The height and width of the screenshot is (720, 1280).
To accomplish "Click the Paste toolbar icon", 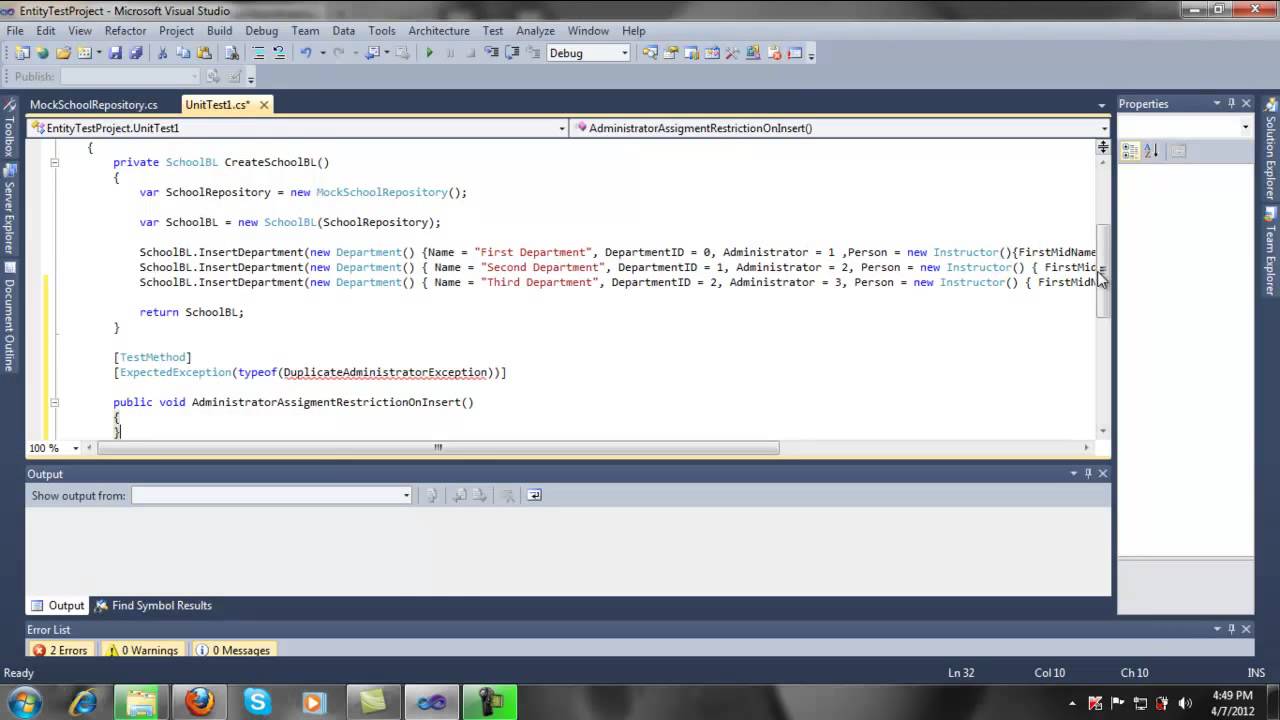I will [204, 53].
